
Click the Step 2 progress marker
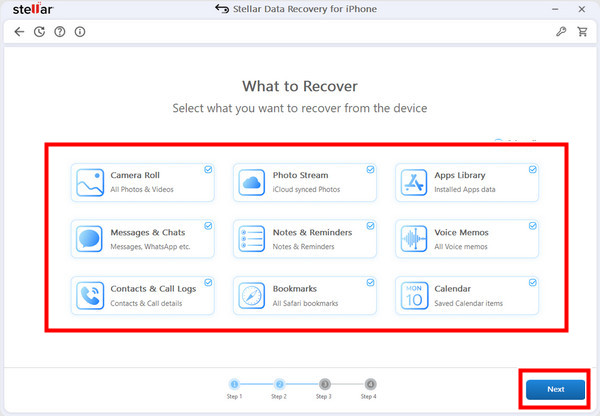point(280,384)
